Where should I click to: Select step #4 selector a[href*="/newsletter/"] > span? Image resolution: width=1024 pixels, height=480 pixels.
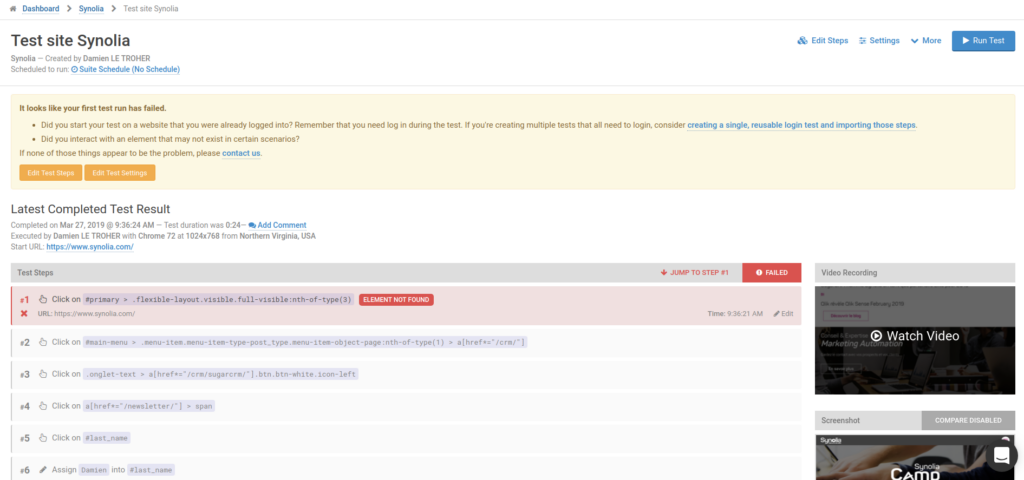tap(149, 406)
